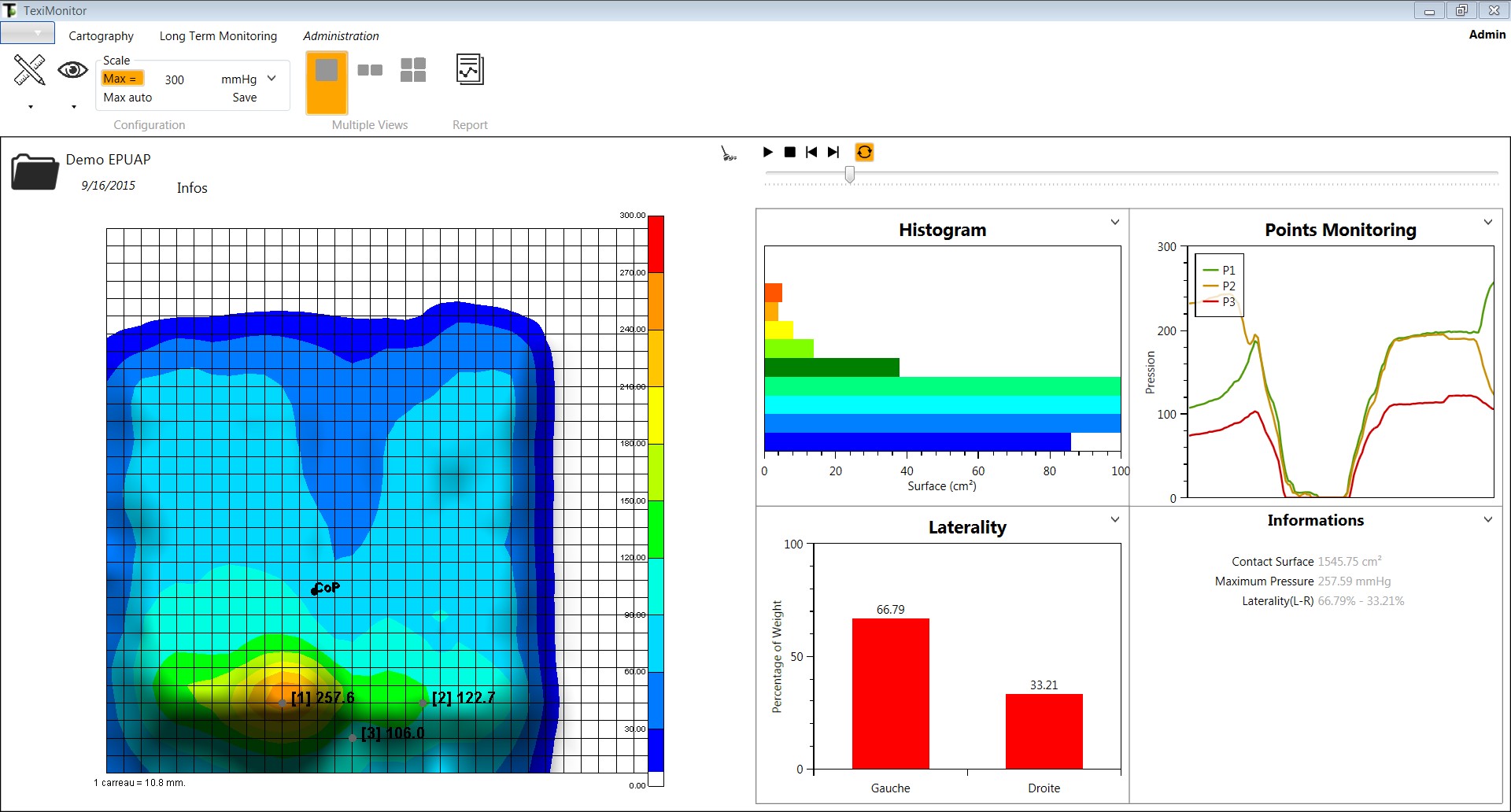This screenshot has height=812, width=1511.
Task: Click pressure point [1] 257.6
Action: pyautogui.click(x=282, y=702)
